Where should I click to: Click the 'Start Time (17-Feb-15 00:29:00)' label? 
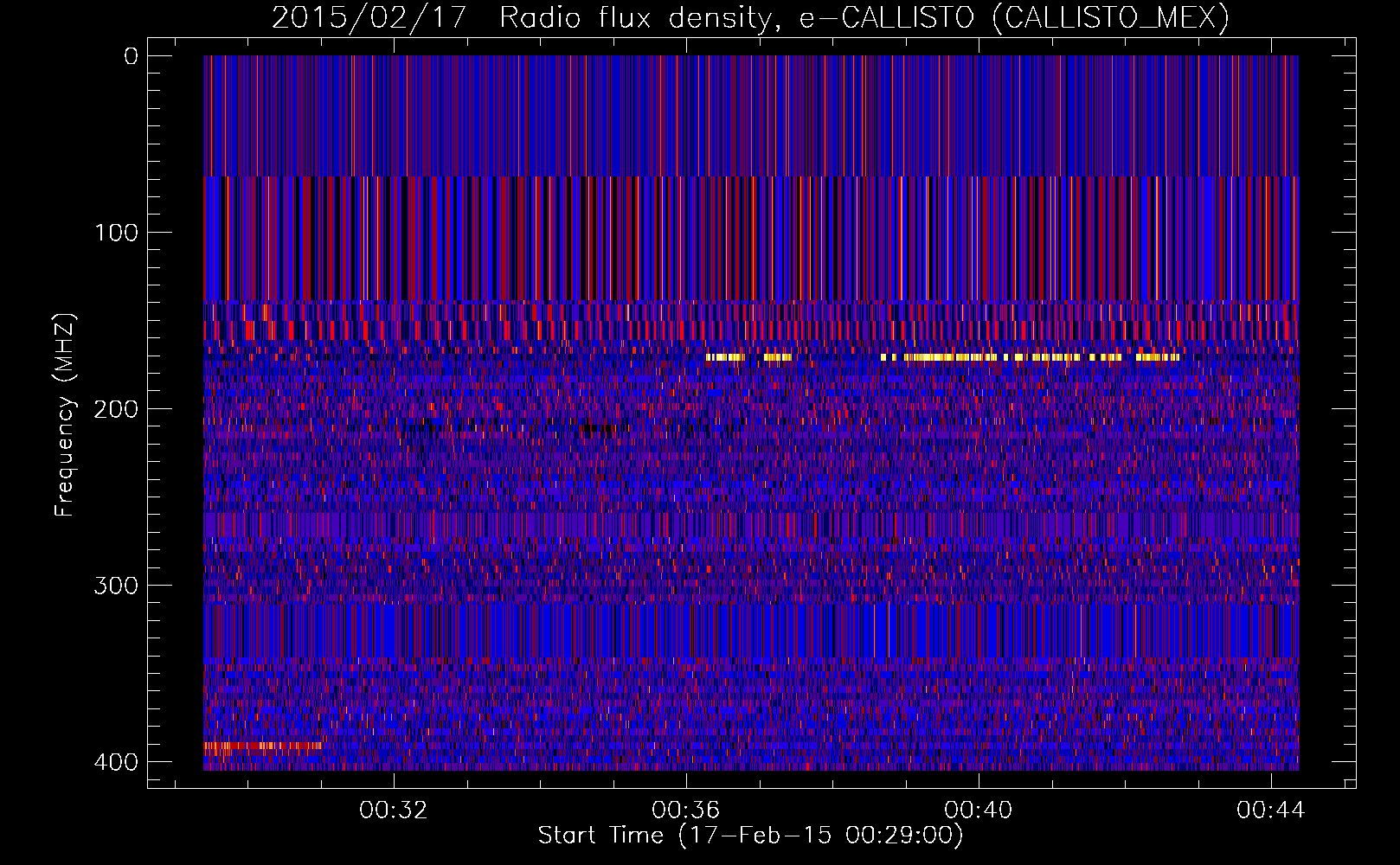(750, 836)
